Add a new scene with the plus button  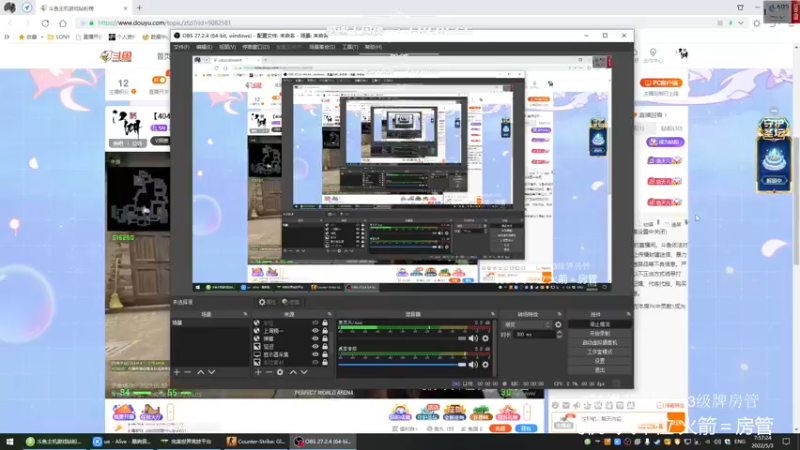[177, 372]
